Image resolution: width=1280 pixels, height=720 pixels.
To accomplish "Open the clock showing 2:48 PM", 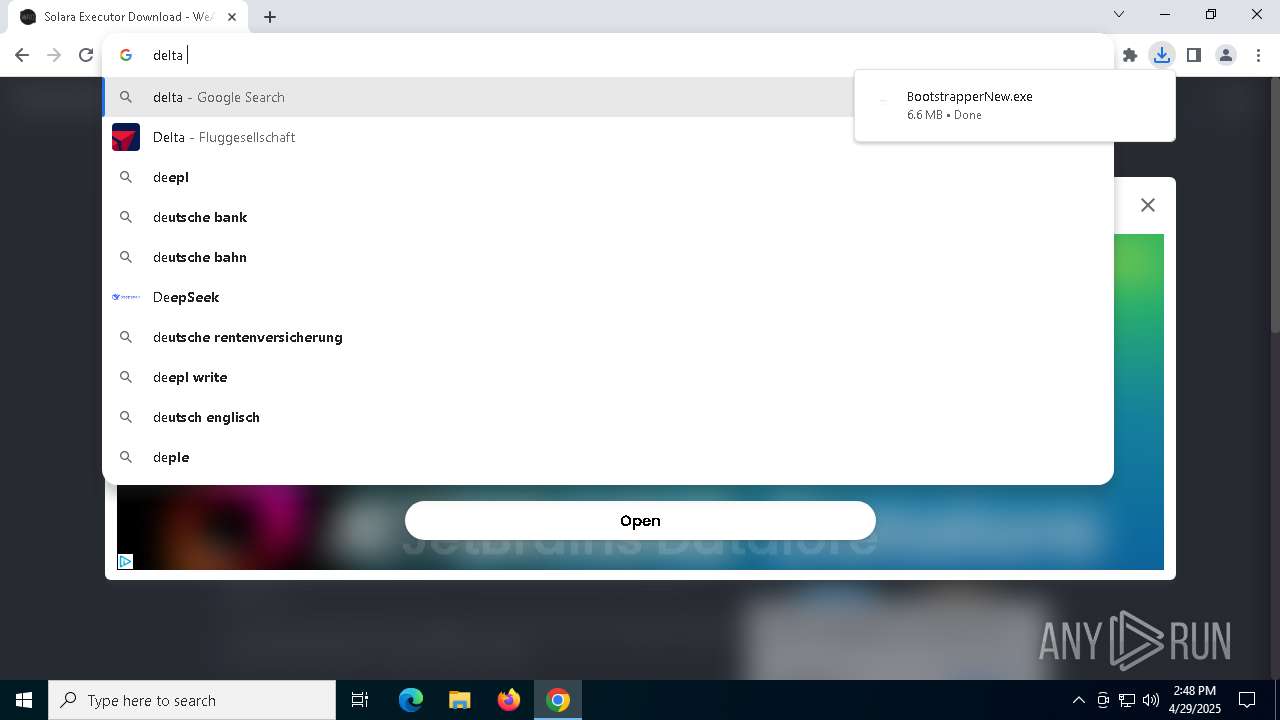I will (1195, 700).
